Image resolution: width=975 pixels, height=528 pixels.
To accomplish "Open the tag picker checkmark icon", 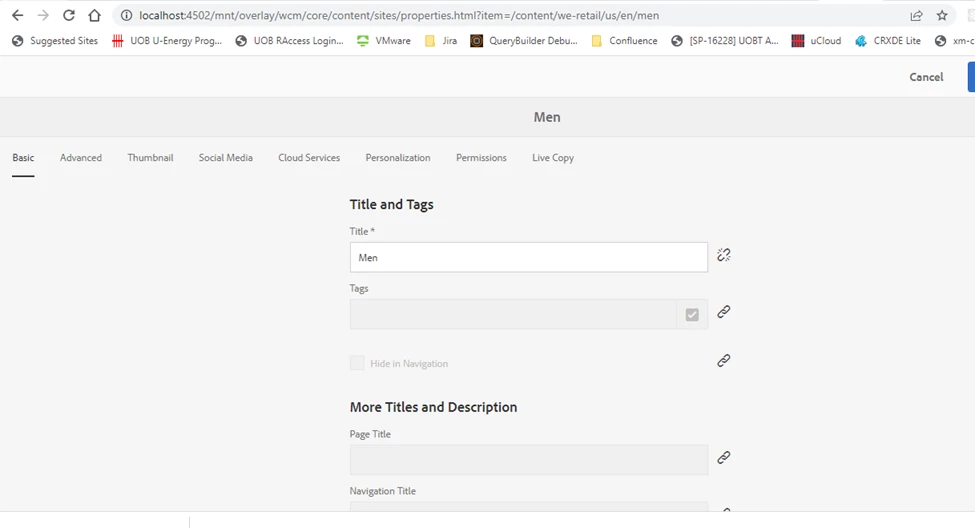I will click(x=692, y=315).
